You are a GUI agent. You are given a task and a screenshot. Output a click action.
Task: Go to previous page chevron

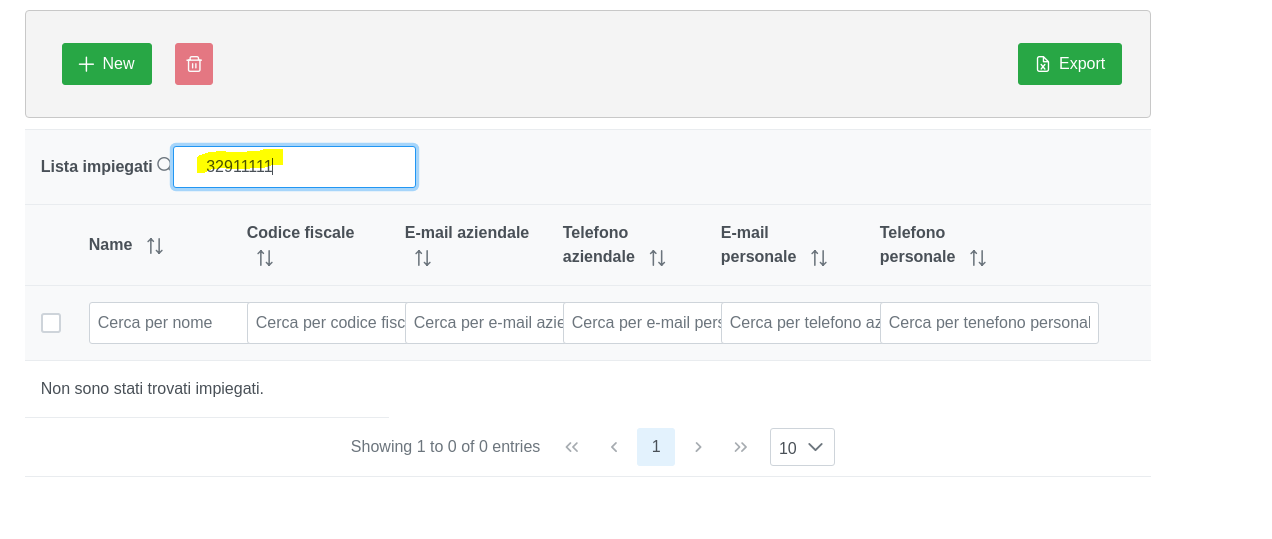point(614,447)
